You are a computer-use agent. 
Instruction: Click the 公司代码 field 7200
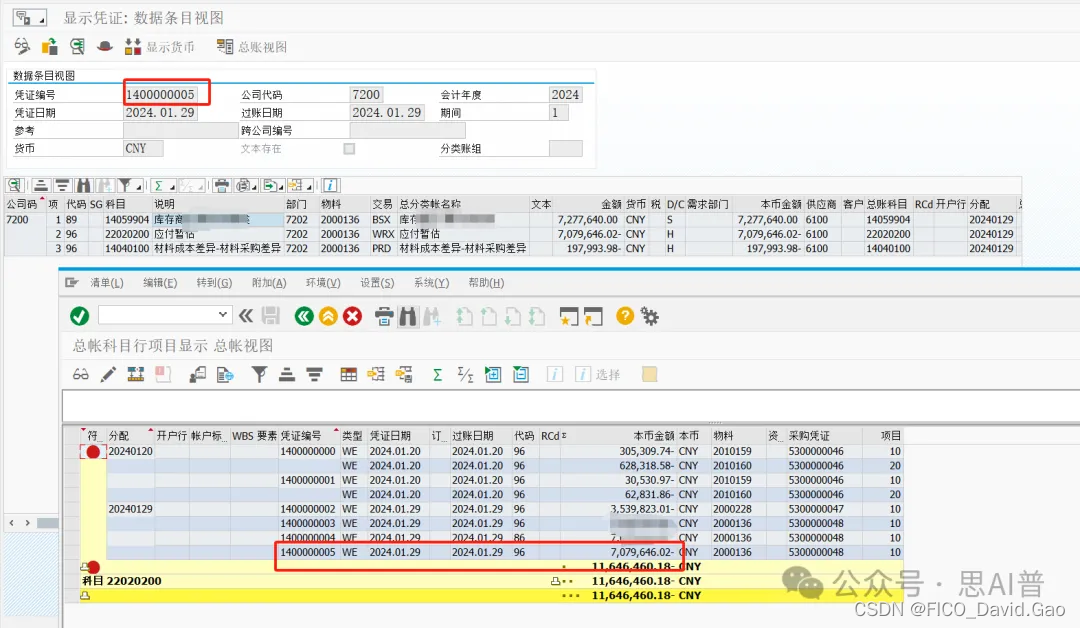tap(366, 94)
